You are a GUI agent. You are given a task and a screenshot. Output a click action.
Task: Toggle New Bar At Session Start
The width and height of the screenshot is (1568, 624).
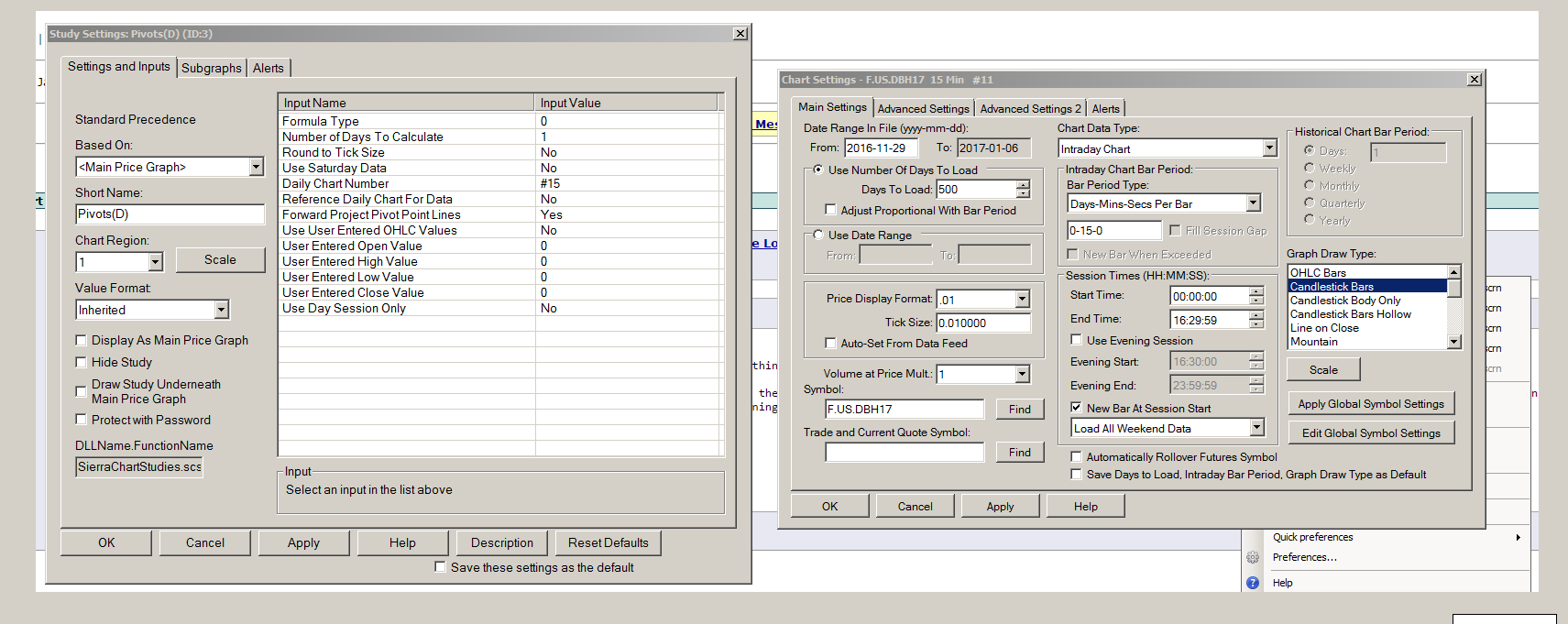pyautogui.click(x=1076, y=408)
